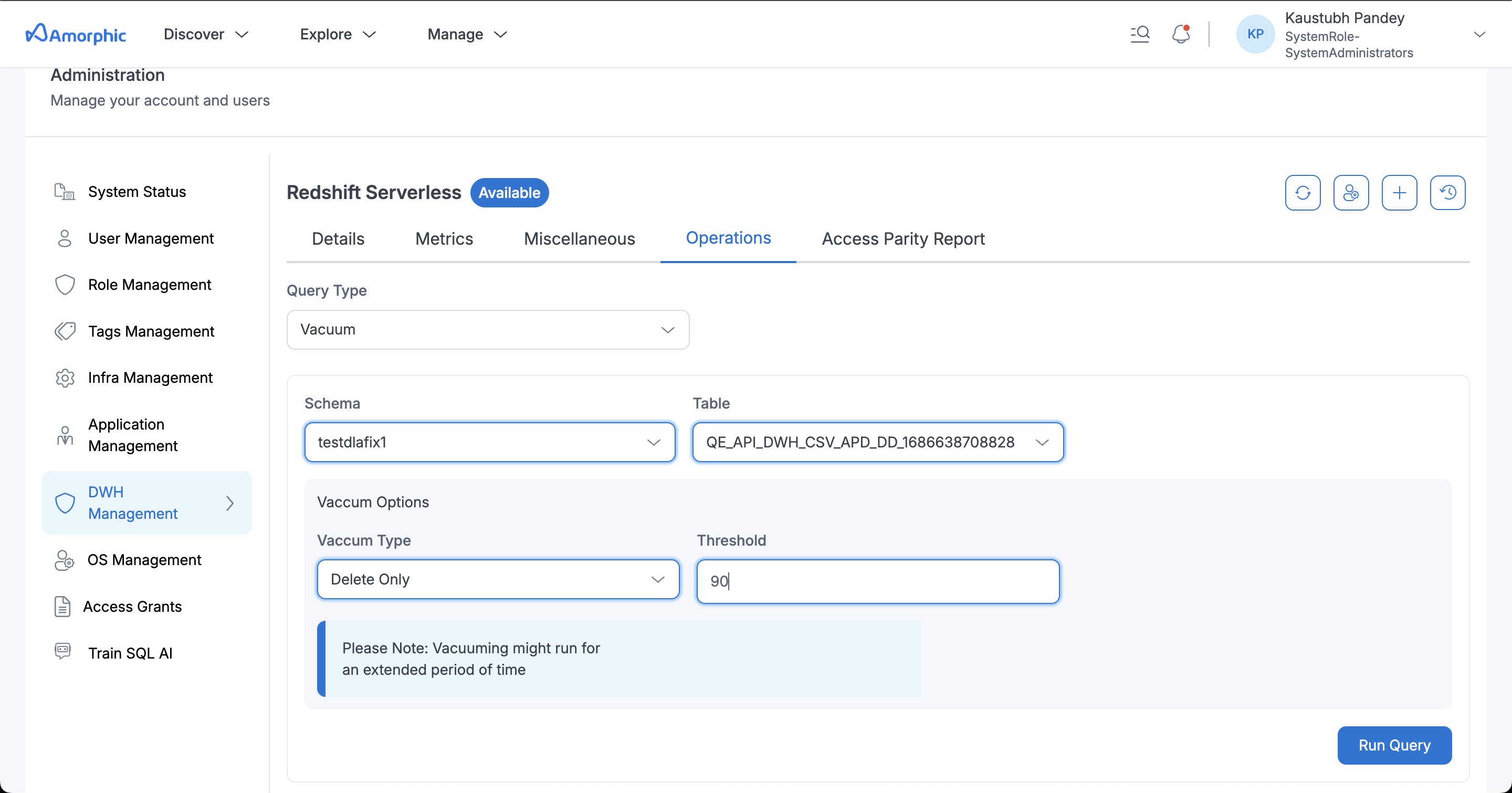Open OS Management
1512x793 pixels.
[144, 560]
